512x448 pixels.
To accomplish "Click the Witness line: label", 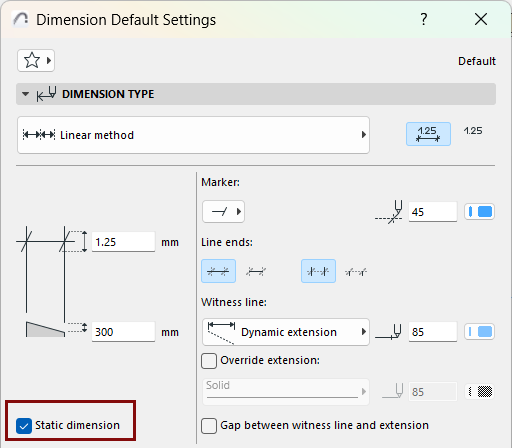I will click(x=234, y=302).
